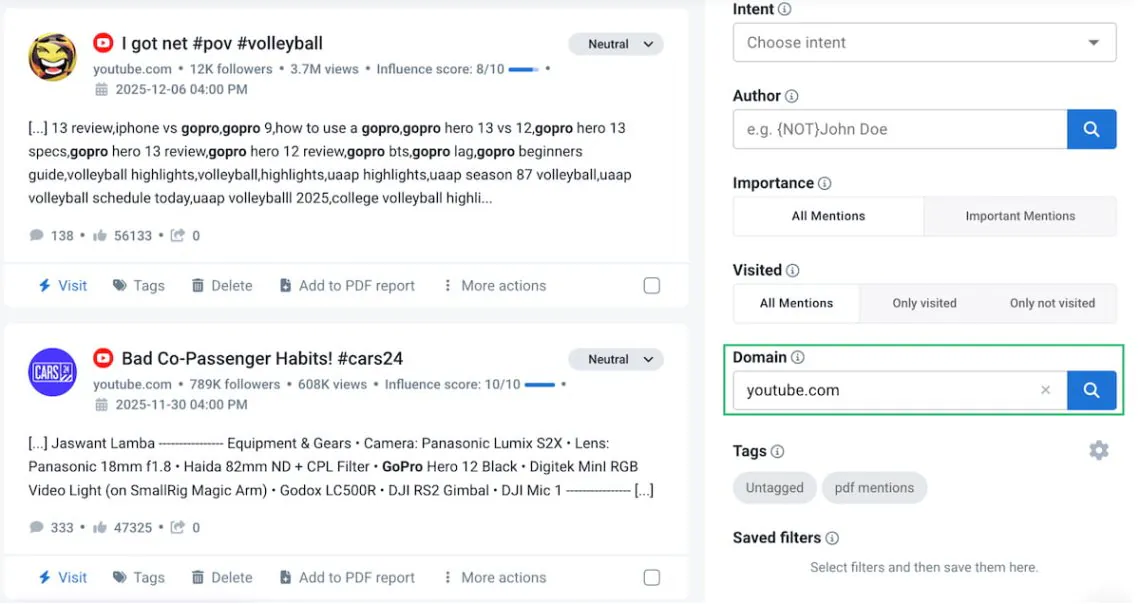Click the Visit lightning icon on first mention

coord(48,285)
